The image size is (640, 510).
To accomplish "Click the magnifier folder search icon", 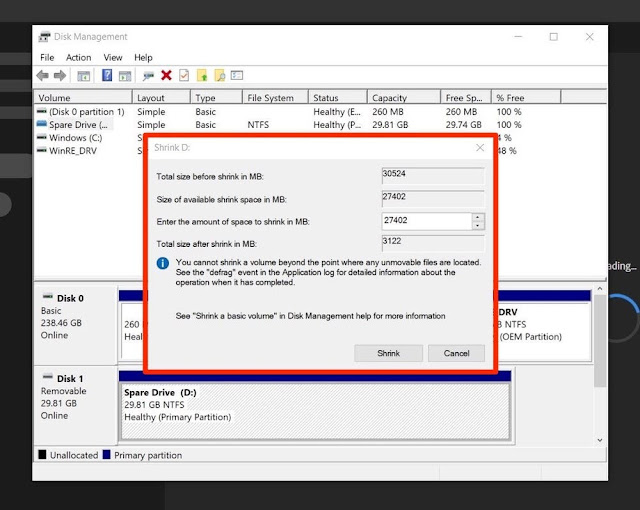I will tap(220, 75).
